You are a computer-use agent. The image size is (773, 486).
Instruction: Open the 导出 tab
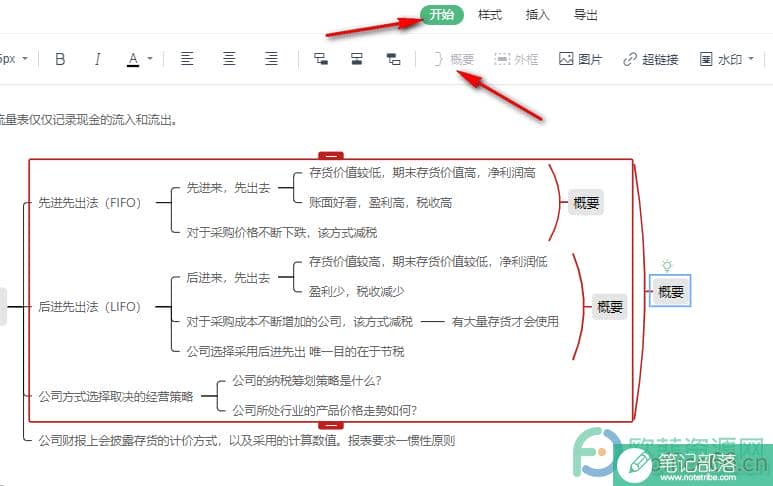[x=586, y=15]
